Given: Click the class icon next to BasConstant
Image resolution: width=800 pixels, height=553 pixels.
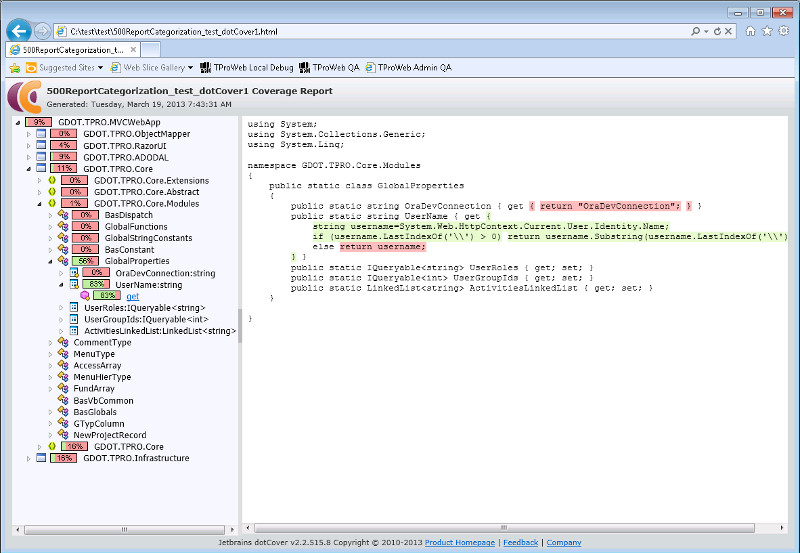Looking at the screenshot, I should 63,249.
